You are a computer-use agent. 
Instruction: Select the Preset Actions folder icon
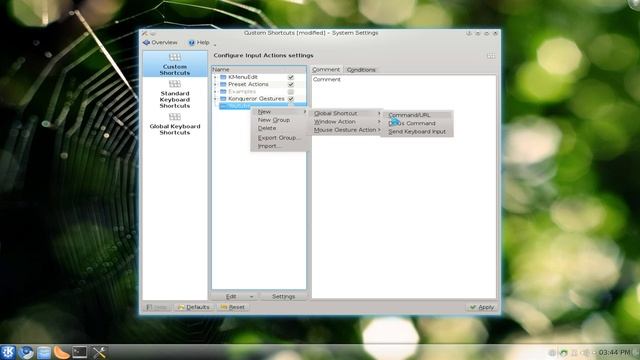tap(223, 84)
